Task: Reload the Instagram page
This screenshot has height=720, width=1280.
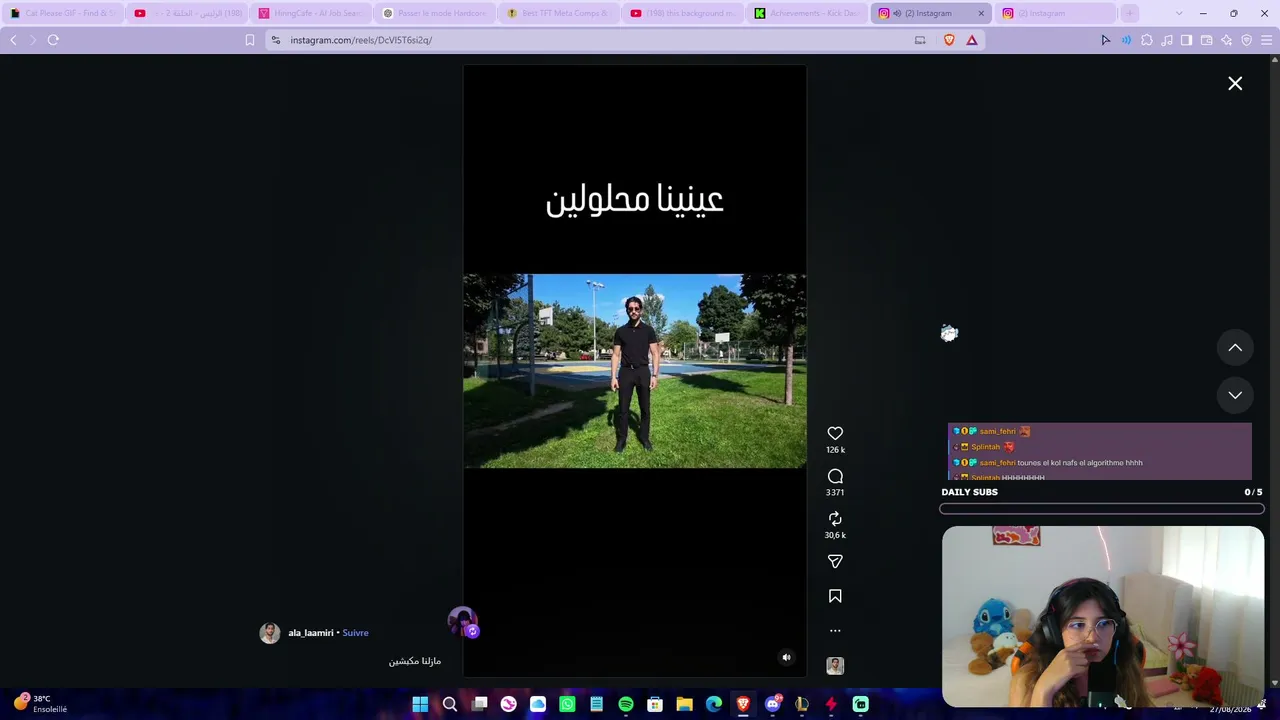Action: pyautogui.click(x=53, y=40)
